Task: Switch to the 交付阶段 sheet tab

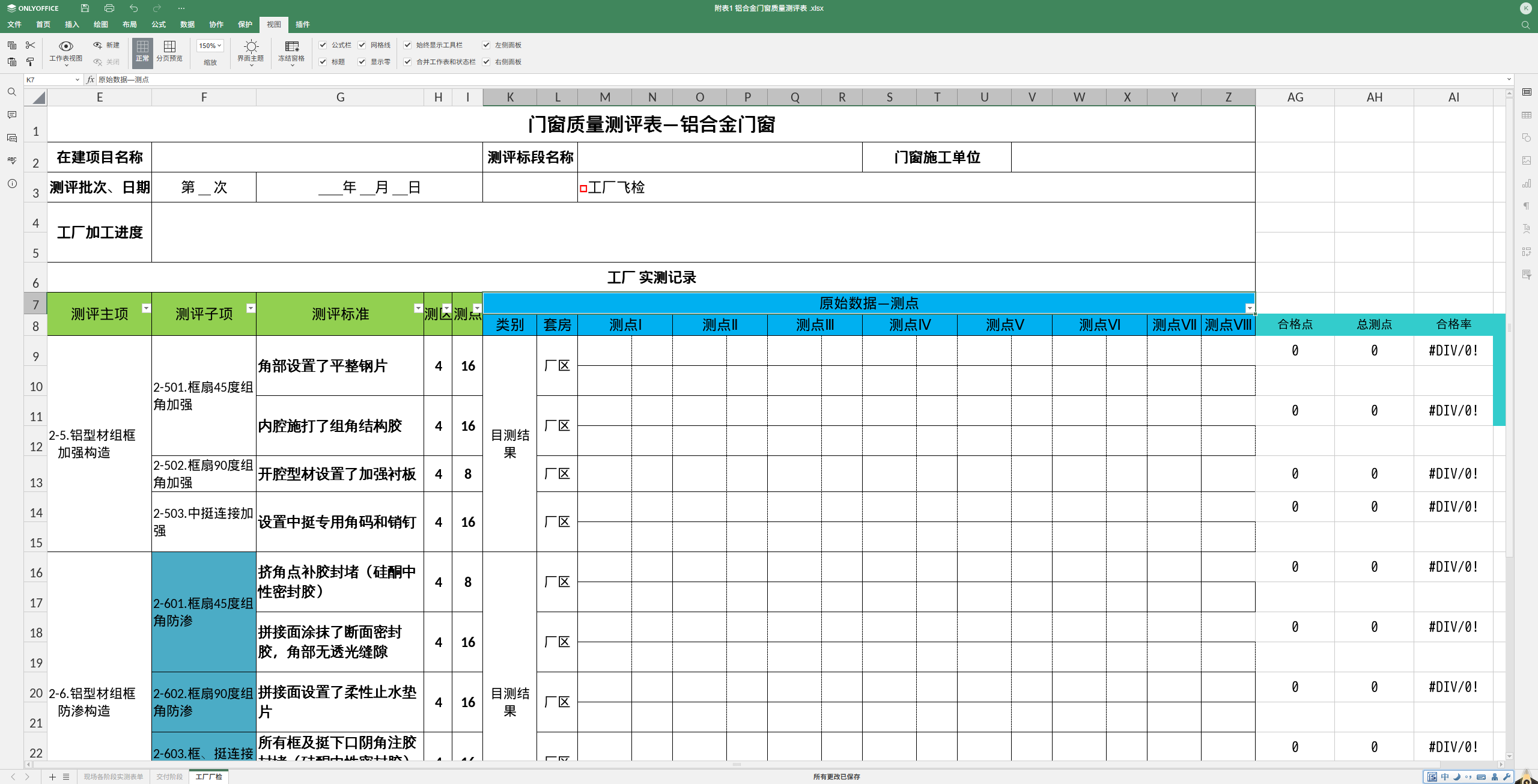Action: point(169,777)
